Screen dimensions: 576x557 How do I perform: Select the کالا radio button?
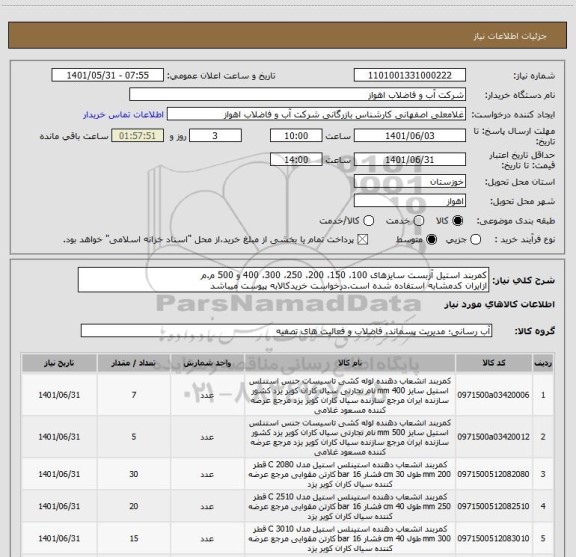point(458,220)
